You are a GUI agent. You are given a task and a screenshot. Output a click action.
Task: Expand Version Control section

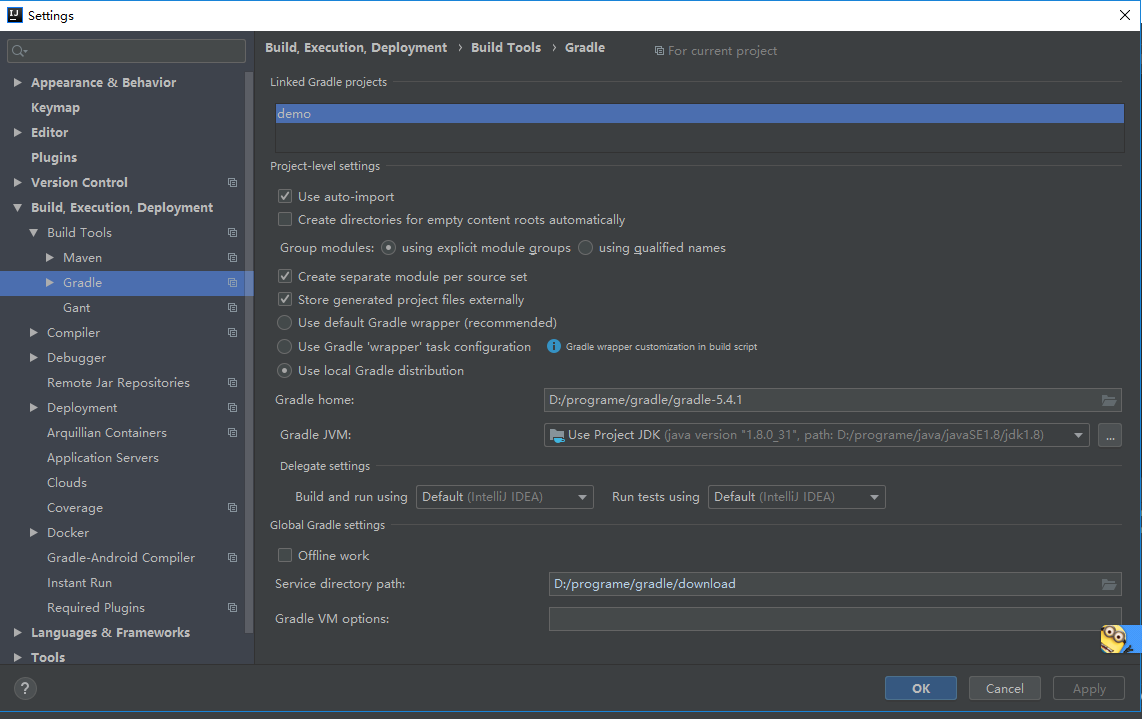[x=17, y=182]
